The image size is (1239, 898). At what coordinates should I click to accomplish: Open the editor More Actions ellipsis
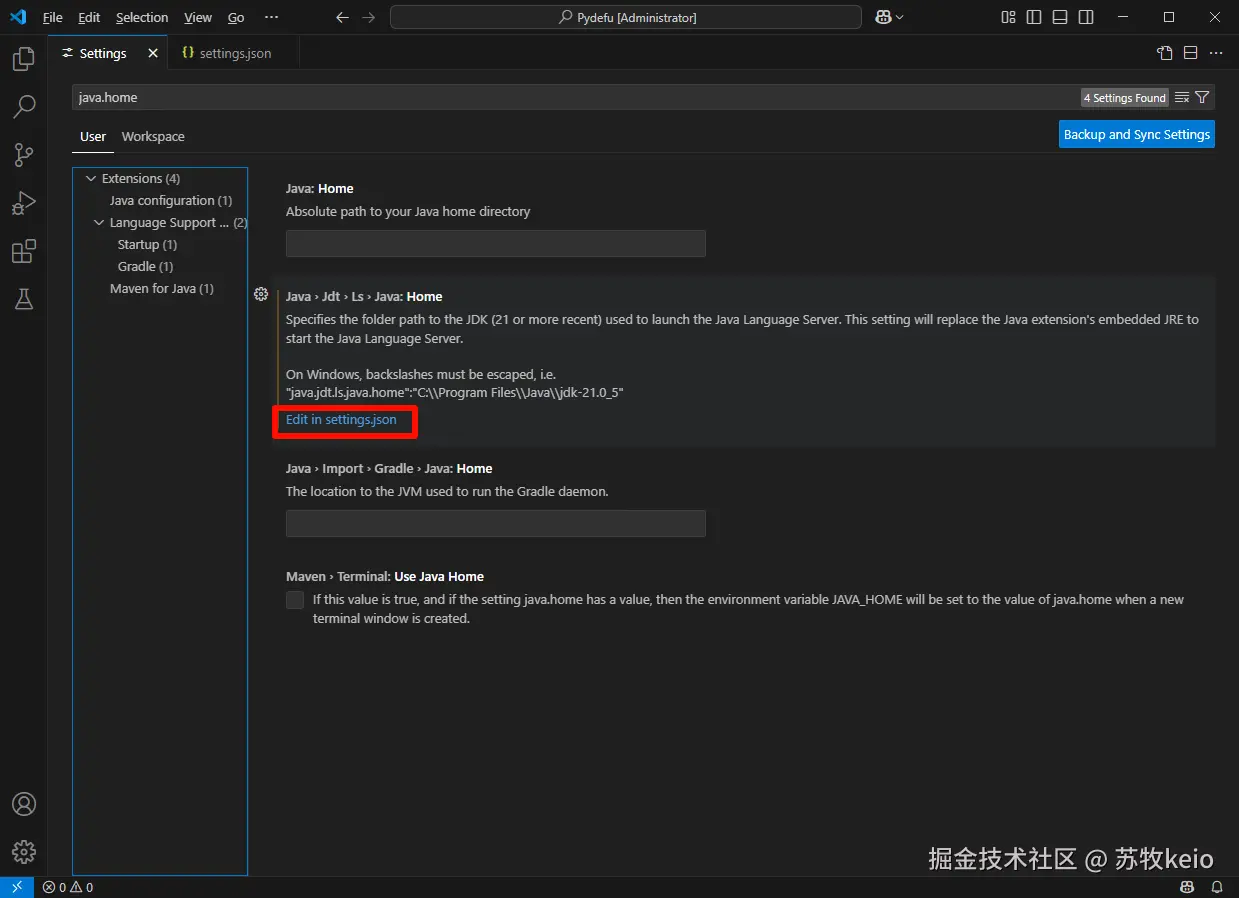(x=1216, y=53)
